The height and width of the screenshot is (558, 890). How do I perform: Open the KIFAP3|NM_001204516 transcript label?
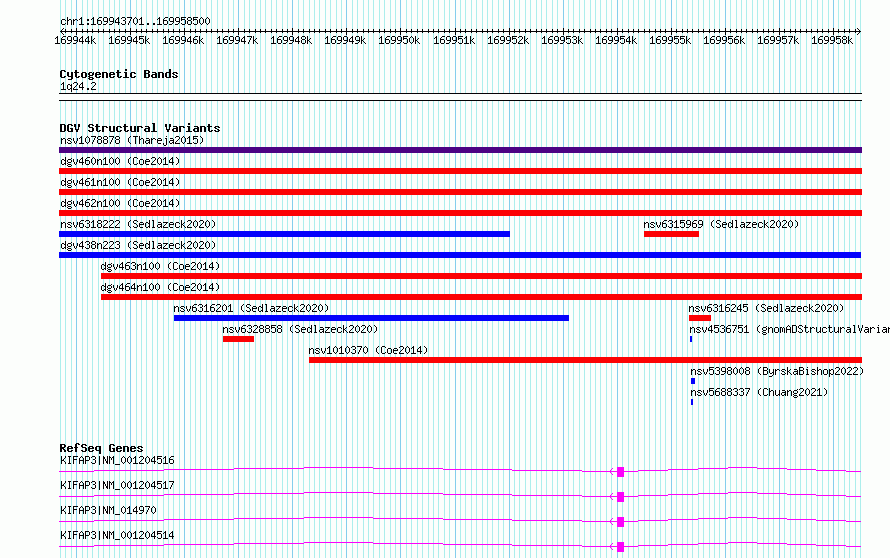click(117, 460)
